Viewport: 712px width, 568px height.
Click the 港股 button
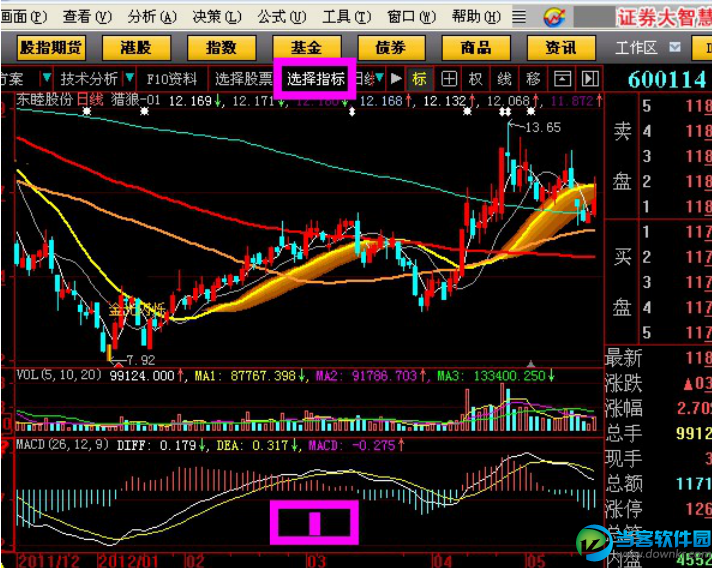click(x=136, y=48)
